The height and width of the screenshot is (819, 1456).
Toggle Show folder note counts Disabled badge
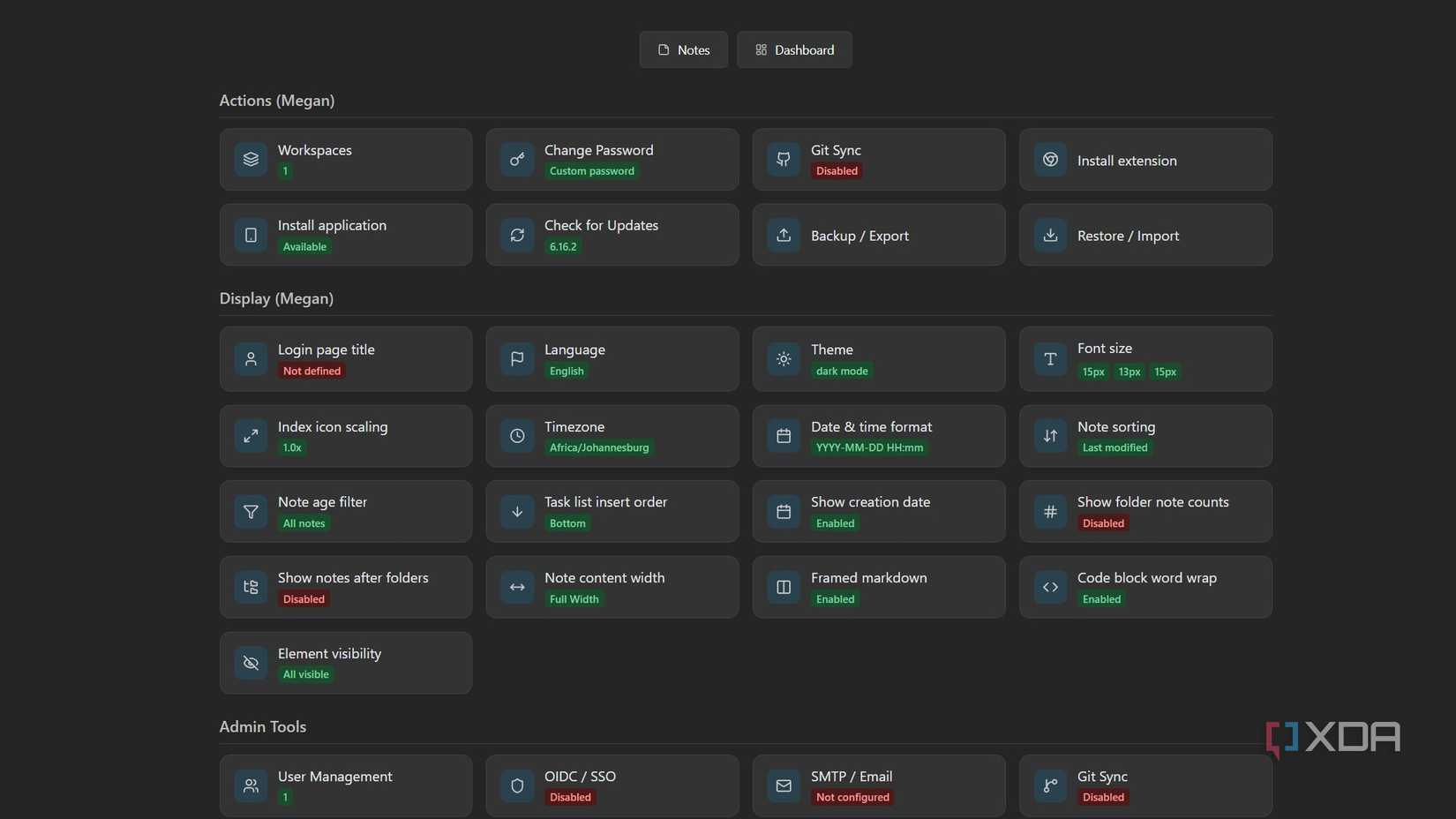[x=1103, y=523]
